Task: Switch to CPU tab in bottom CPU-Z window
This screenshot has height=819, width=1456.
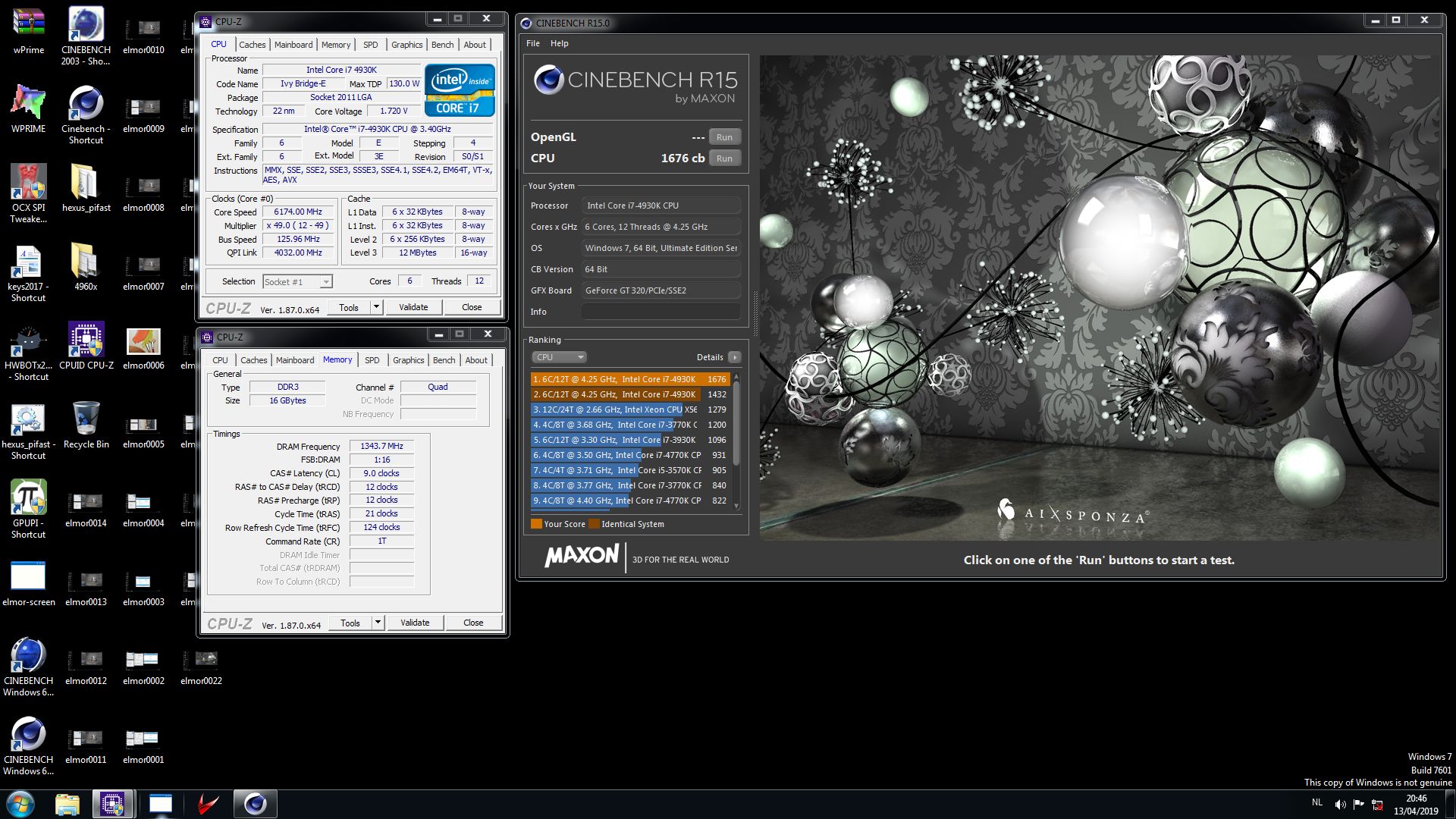Action: click(x=220, y=360)
